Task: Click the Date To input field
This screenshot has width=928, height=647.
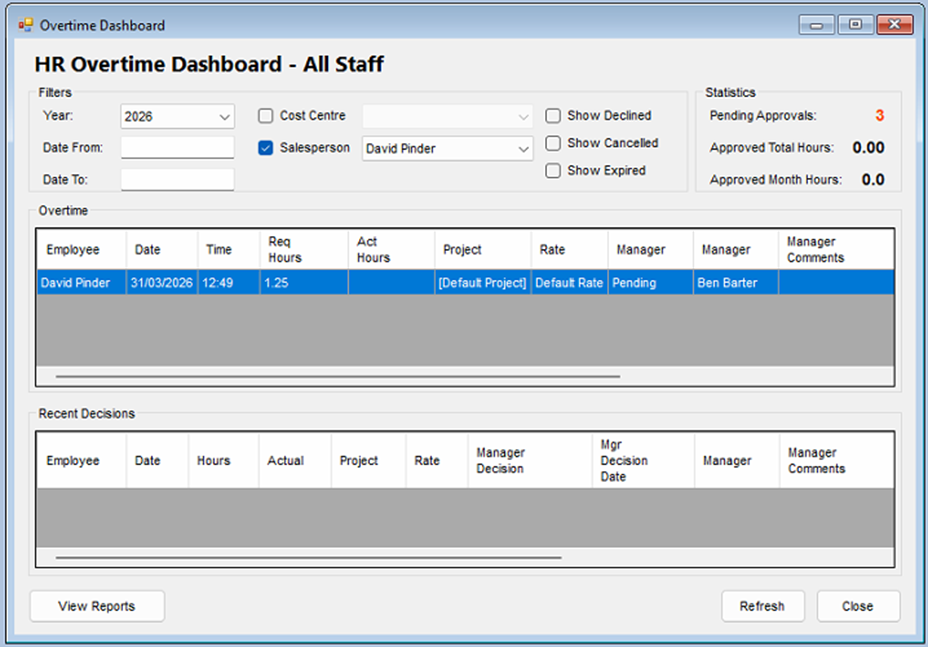Action: click(x=177, y=179)
